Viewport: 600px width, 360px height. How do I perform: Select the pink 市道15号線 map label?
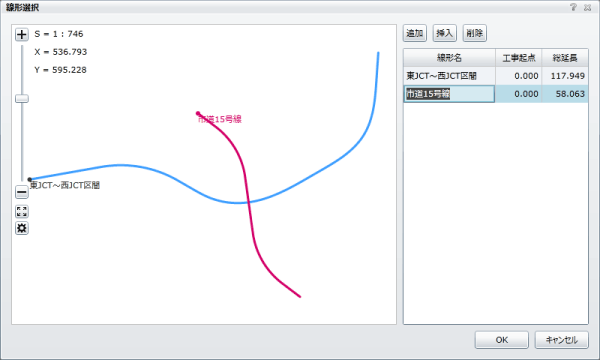tap(220, 119)
